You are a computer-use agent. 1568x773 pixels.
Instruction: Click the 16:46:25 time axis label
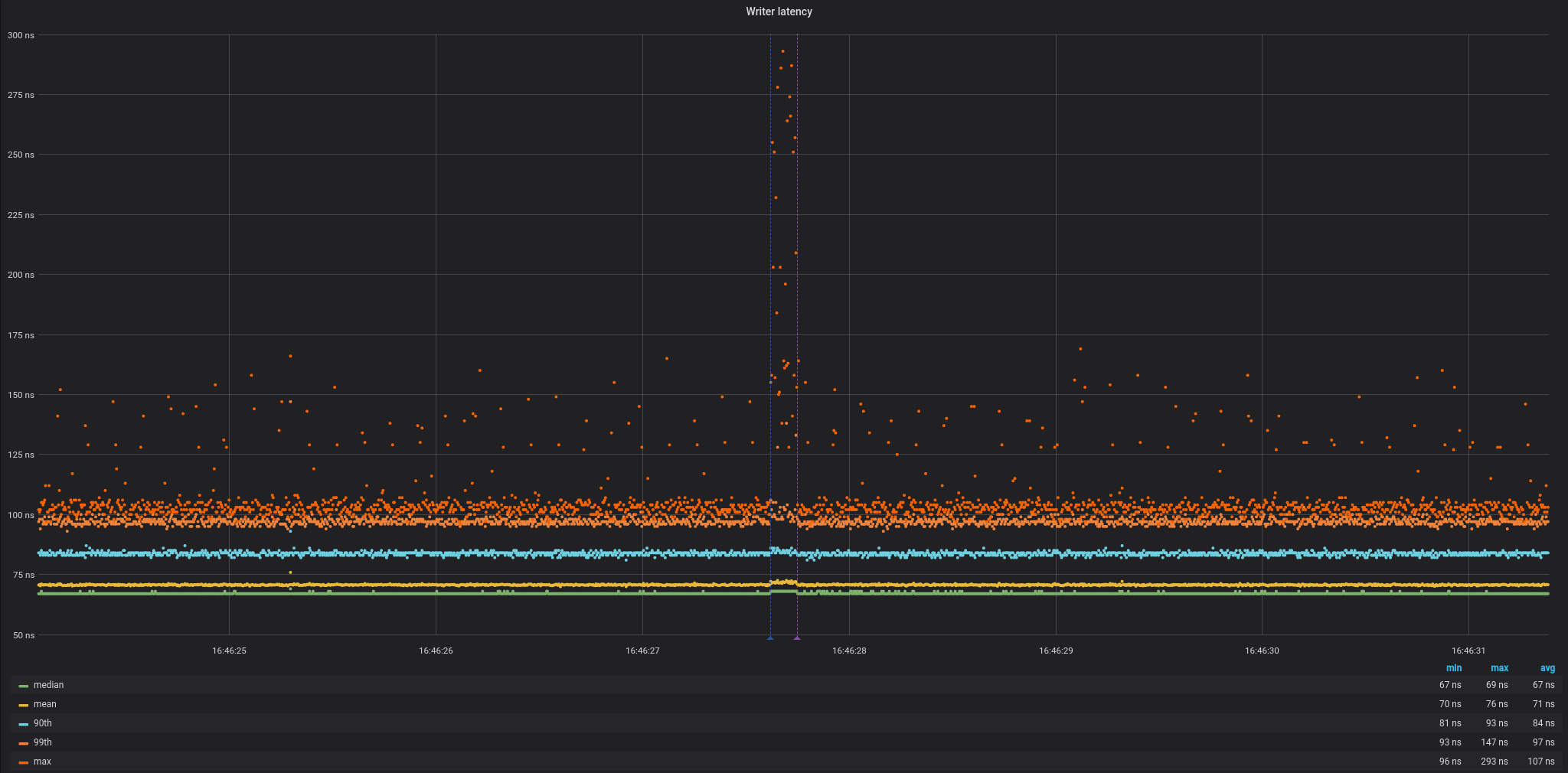pos(229,651)
